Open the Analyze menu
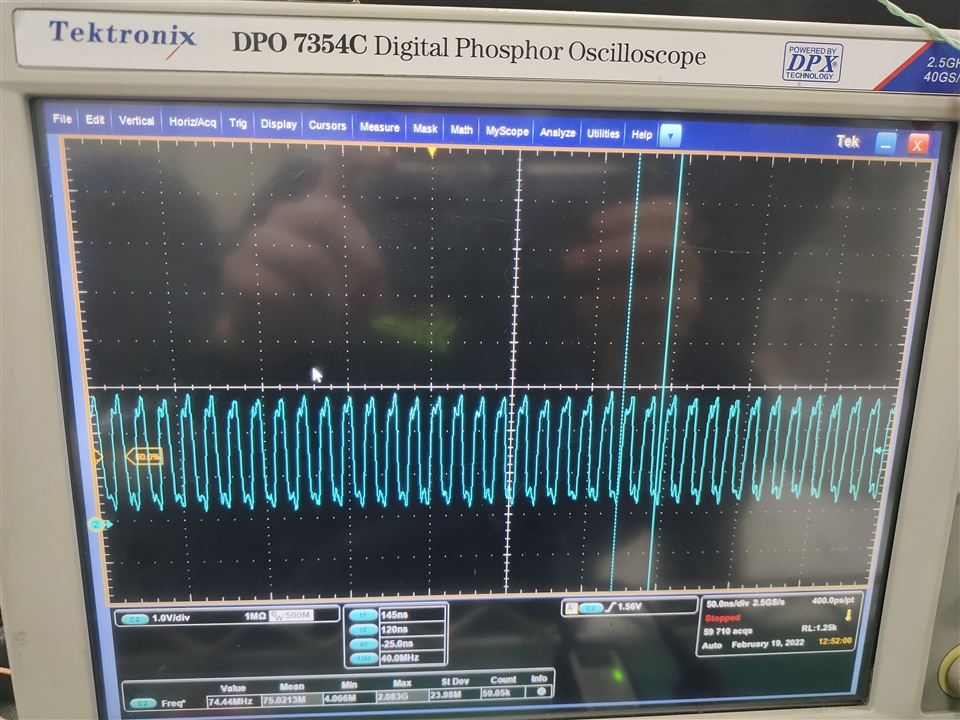This screenshot has height=720, width=960. 558,132
